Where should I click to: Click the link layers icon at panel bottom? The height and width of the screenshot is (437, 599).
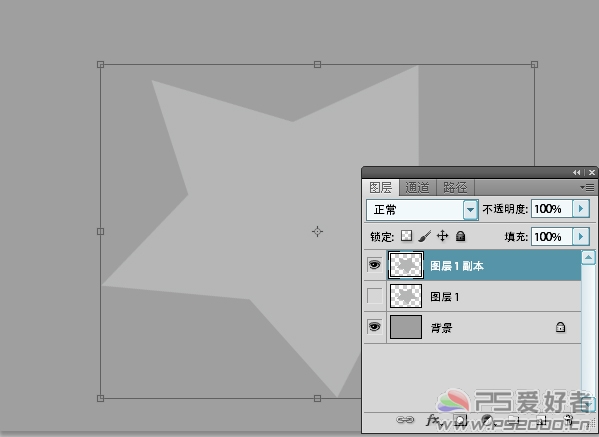pyautogui.click(x=405, y=420)
